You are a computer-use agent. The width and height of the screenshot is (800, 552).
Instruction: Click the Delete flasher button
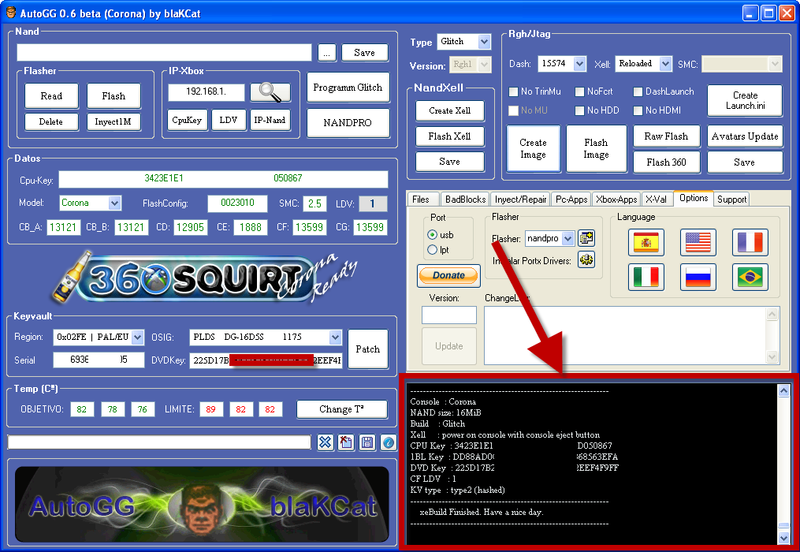coord(52,122)
